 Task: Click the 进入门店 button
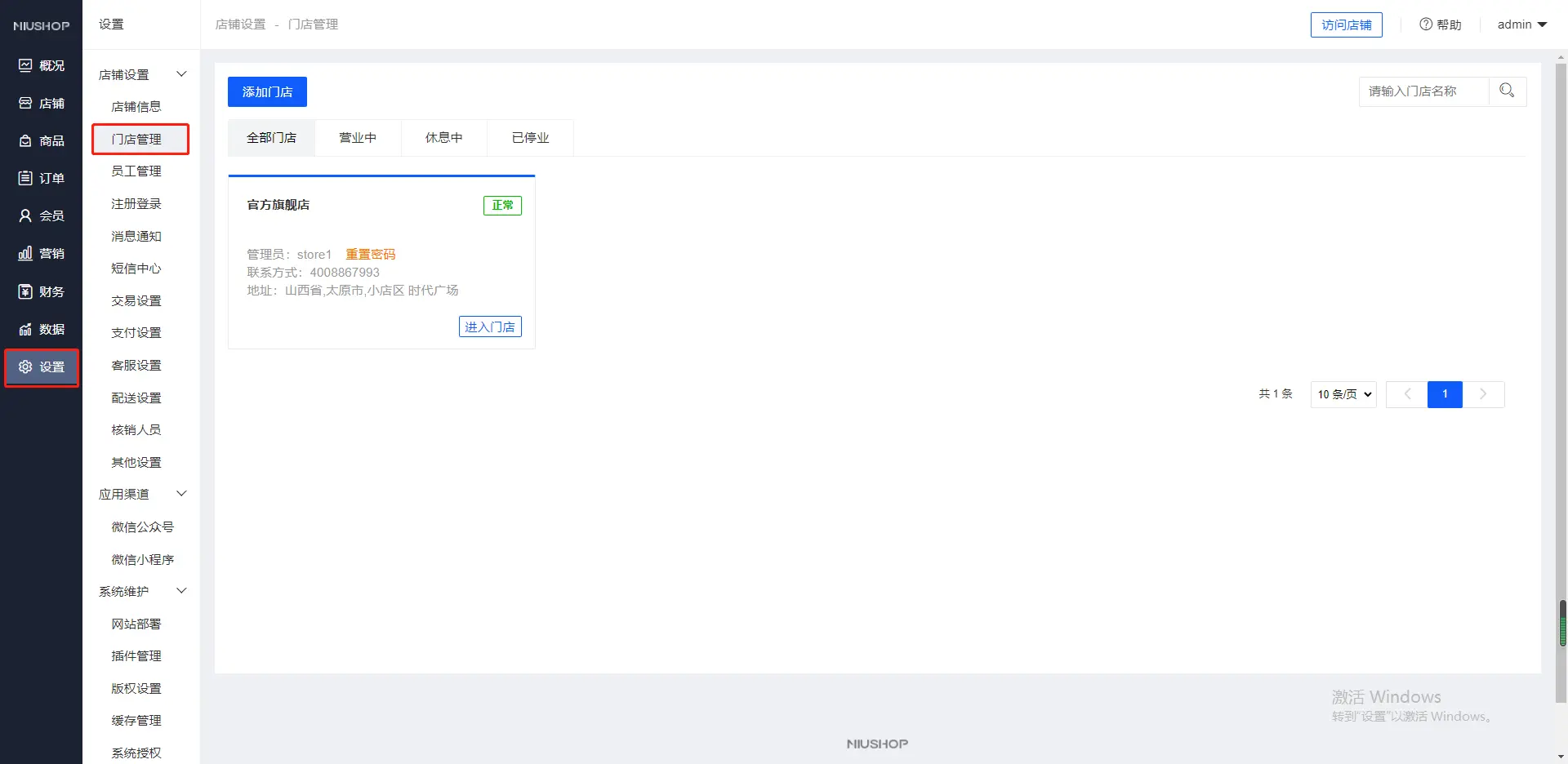(489, 326)
